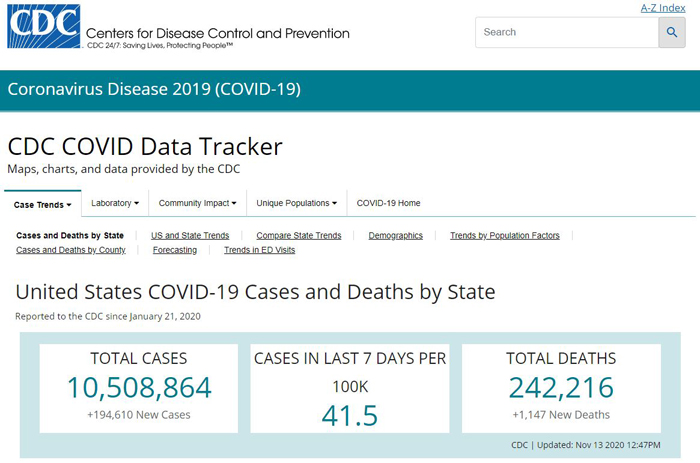Open Trends by Population Factors link
700x463 pixels.
[x=504, y=235]
